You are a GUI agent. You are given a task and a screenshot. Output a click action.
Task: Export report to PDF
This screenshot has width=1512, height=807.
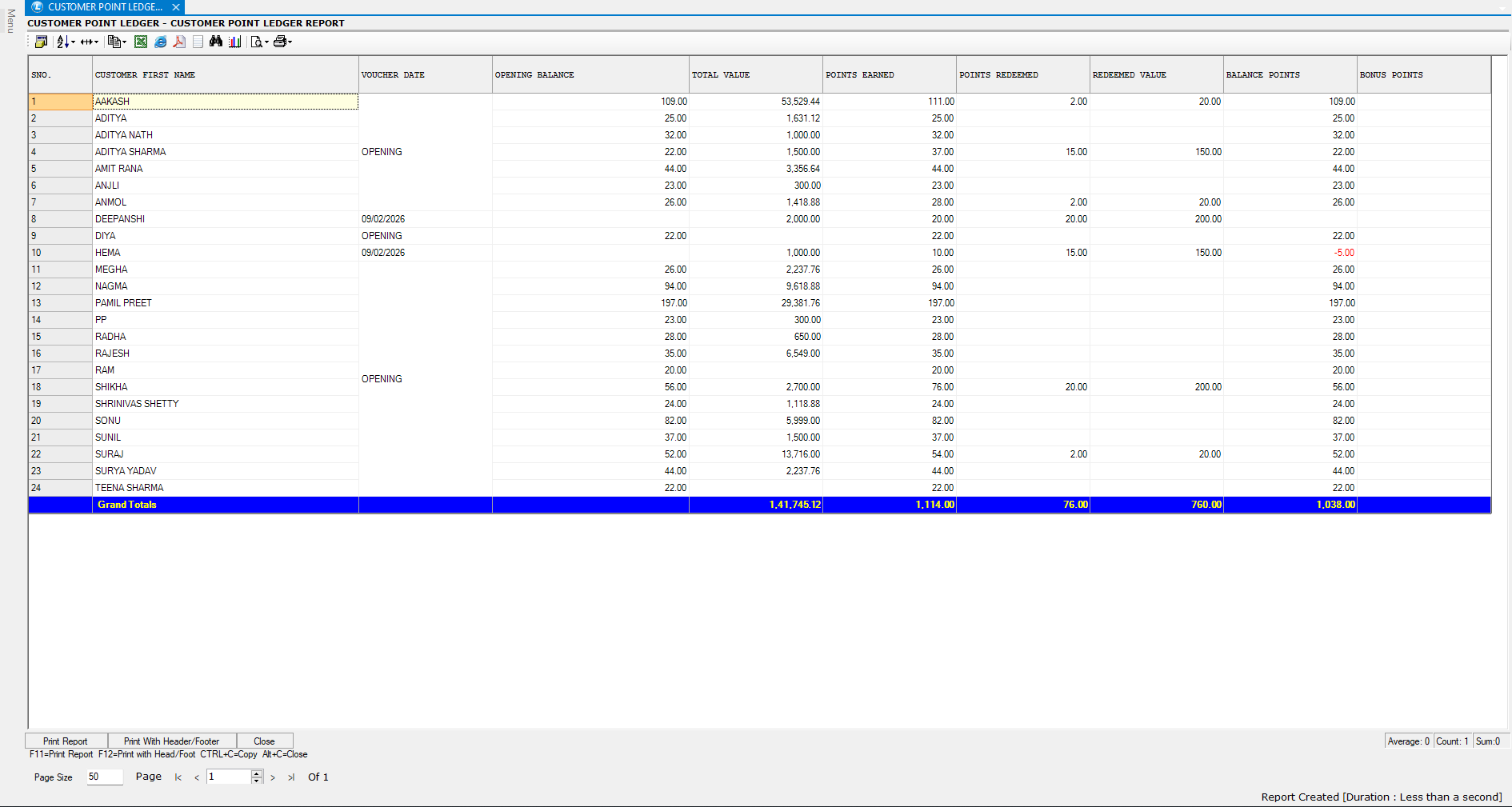179,42
